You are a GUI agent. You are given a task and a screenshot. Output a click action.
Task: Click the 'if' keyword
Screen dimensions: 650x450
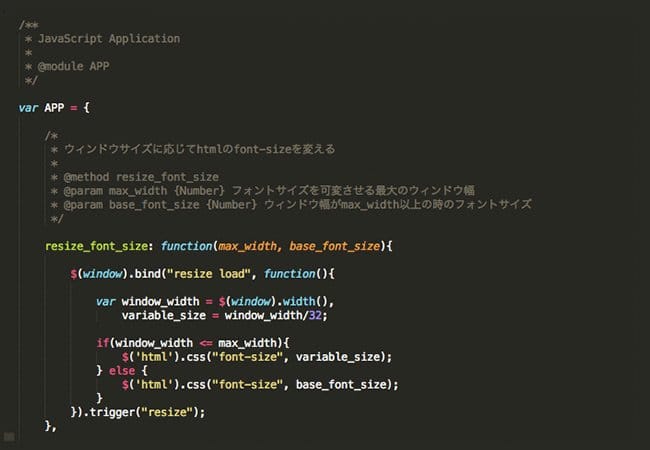[x=103, y=343]
